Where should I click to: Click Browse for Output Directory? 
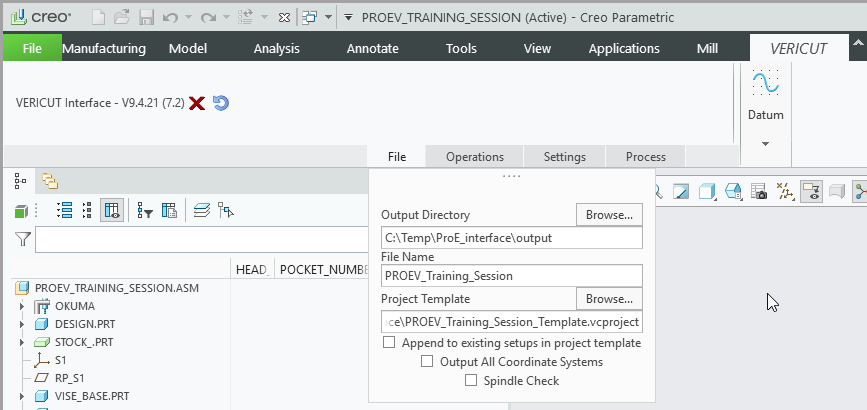click(x=609, y=215)
